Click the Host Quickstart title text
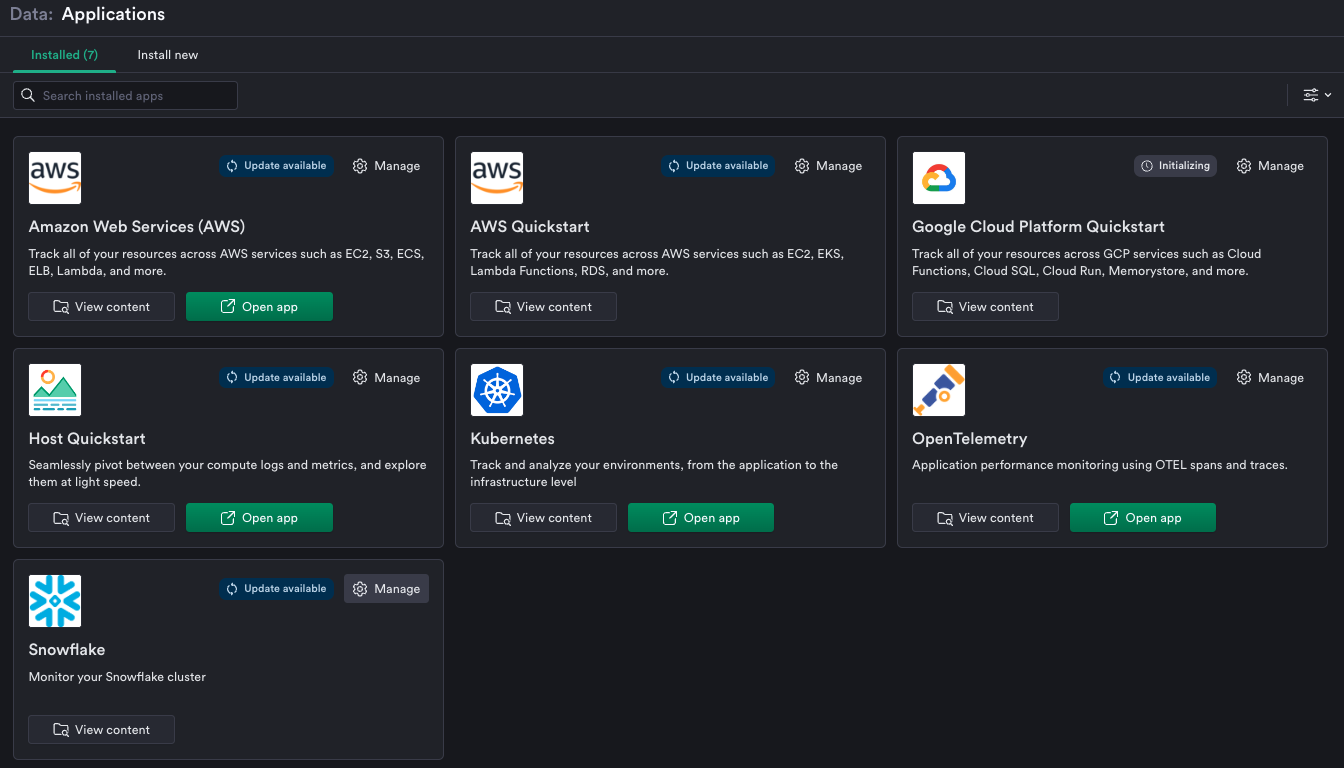The width and height of the screenshot is (1344, 768). [x=87, y=439]
